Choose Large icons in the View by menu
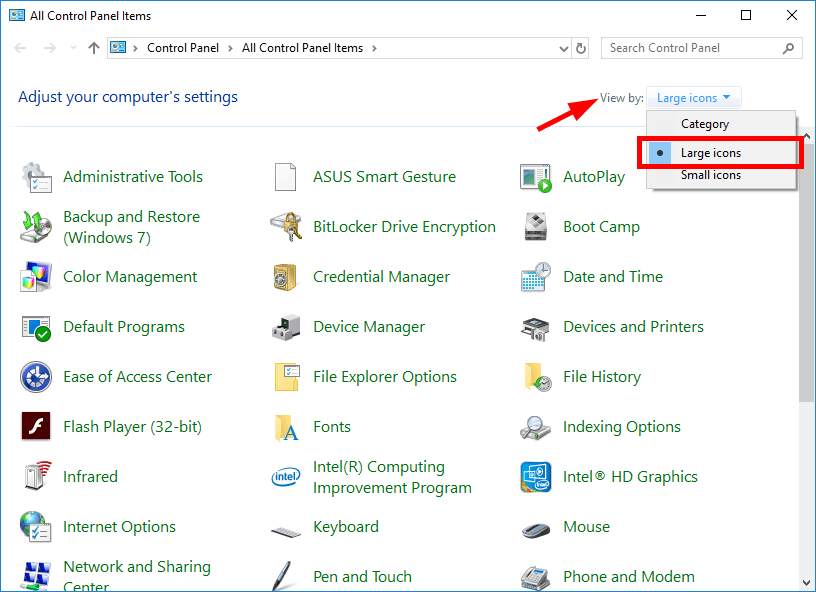 pos(721,153)
